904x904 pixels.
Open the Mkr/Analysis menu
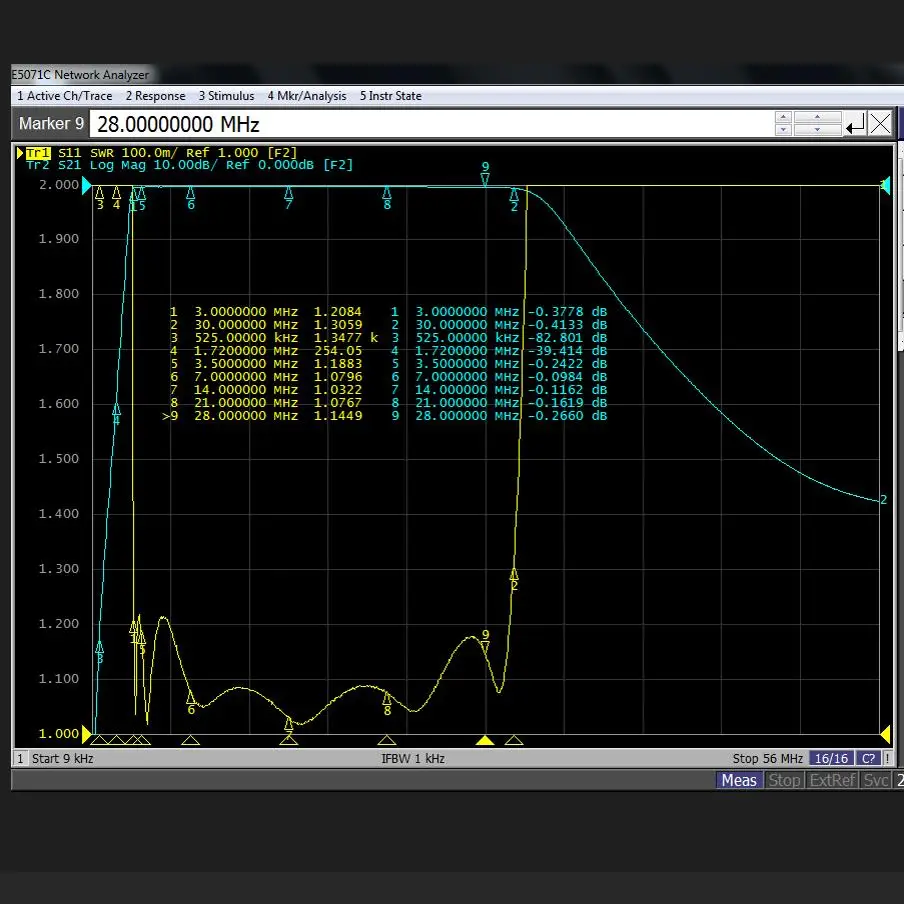coord(306,96)
